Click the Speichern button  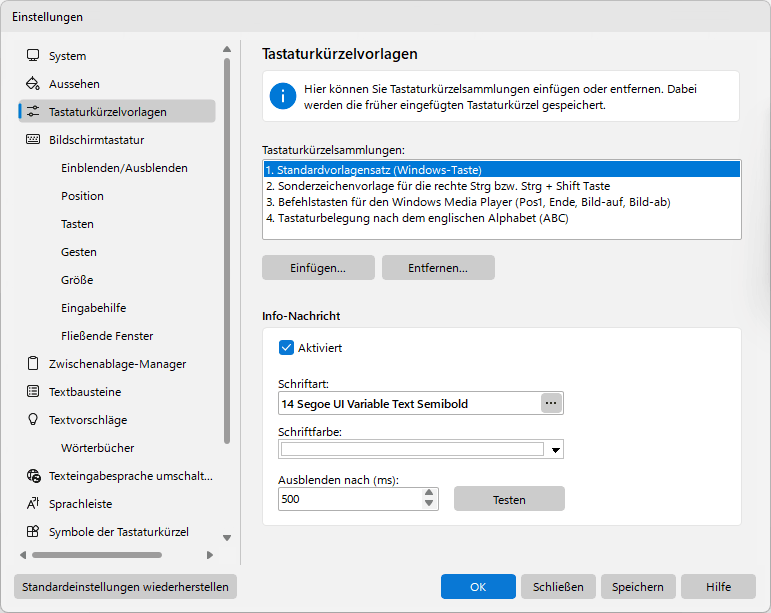pos(638,586)
